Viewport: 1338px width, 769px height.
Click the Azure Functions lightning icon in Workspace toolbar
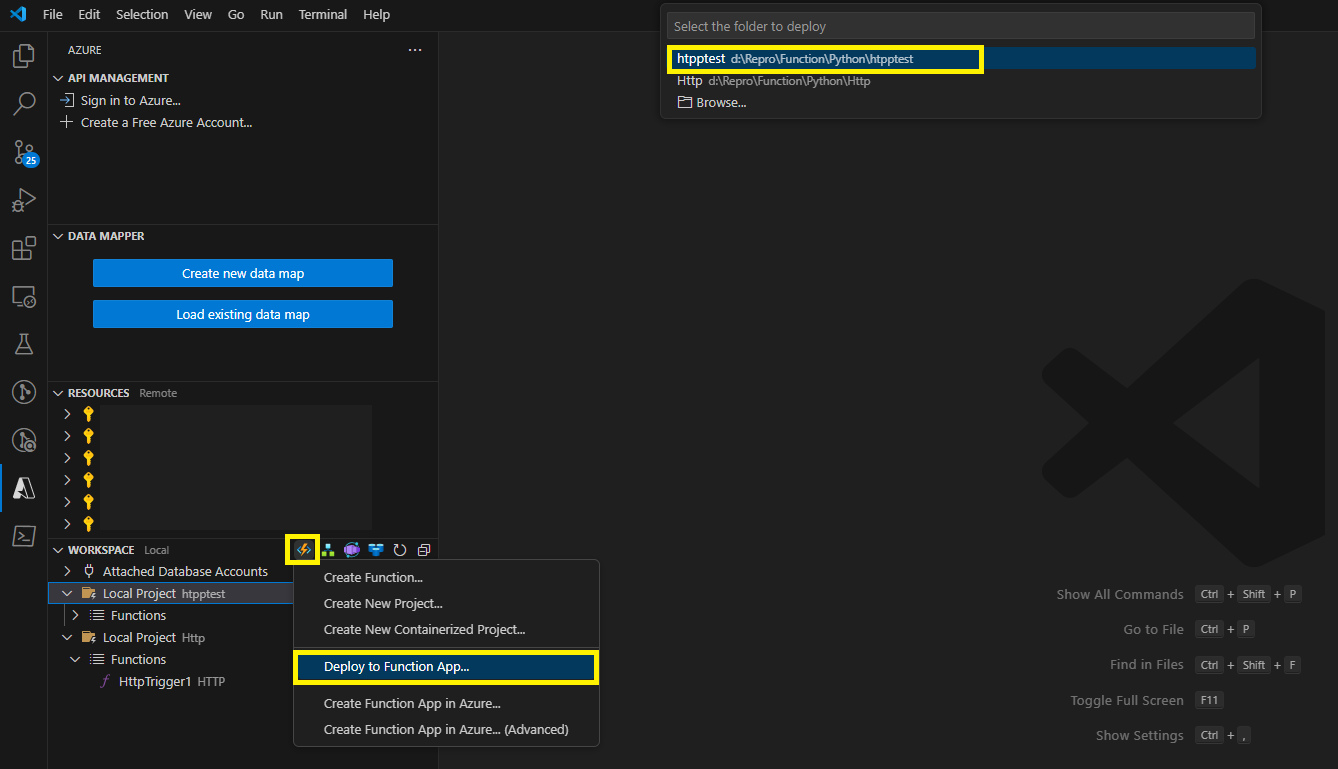tap(303, 550)
